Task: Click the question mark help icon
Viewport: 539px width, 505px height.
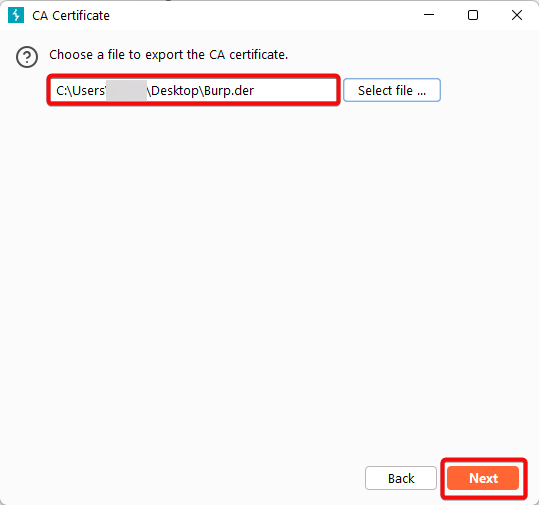Action: [x=27, y=57]
